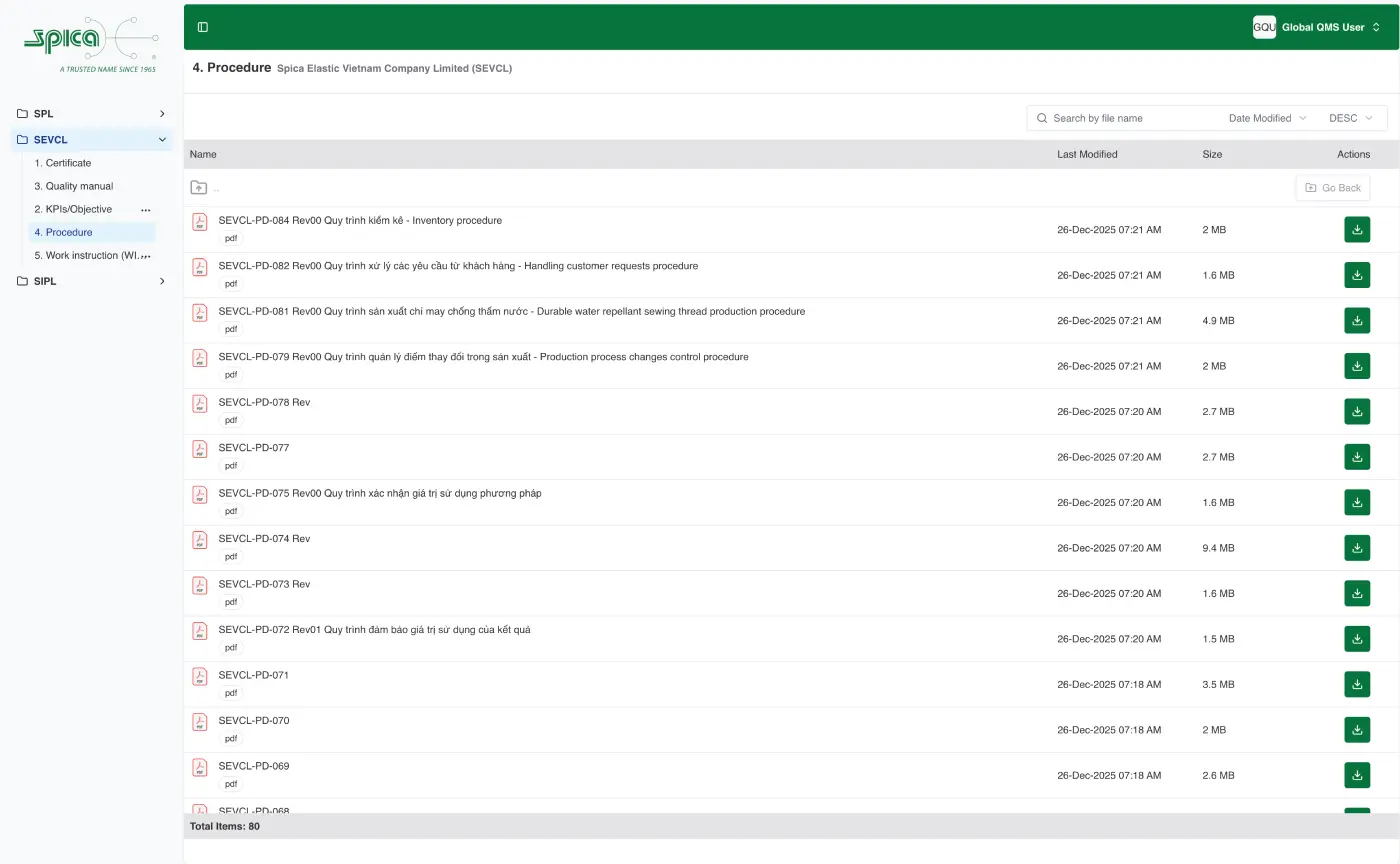Collapse the sidebar using the panel toggle icon
Viewport: 1400px width, 864px height.
[x=203, y=26]
